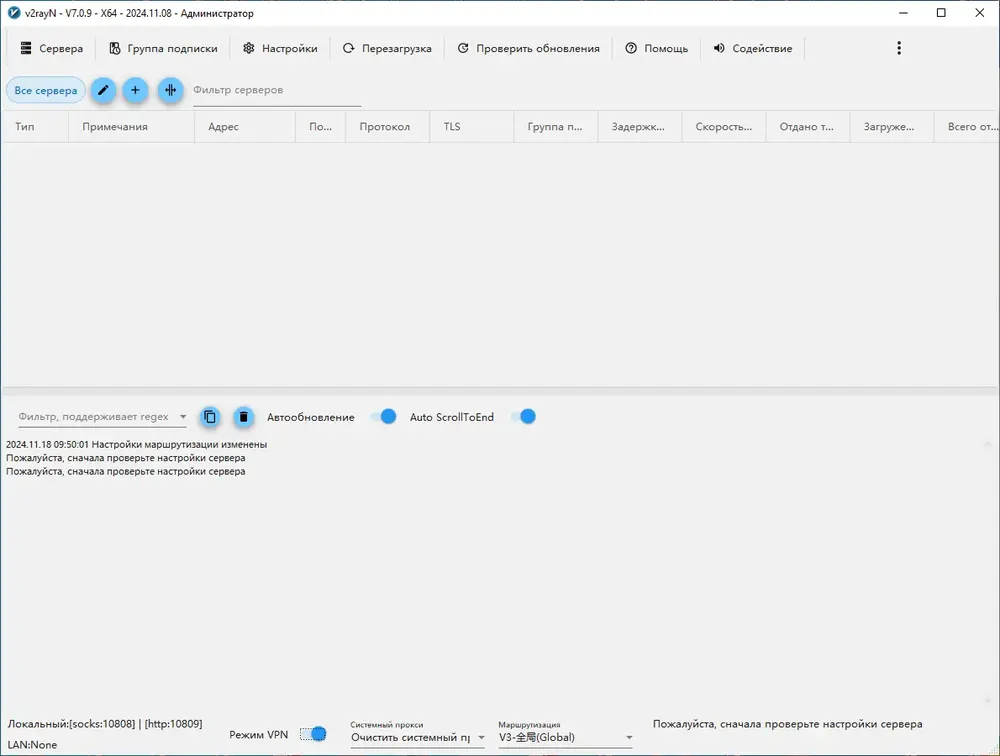1000x756 pixels.
Task: Copy log messages with copy icon
Action: [210, 417]
